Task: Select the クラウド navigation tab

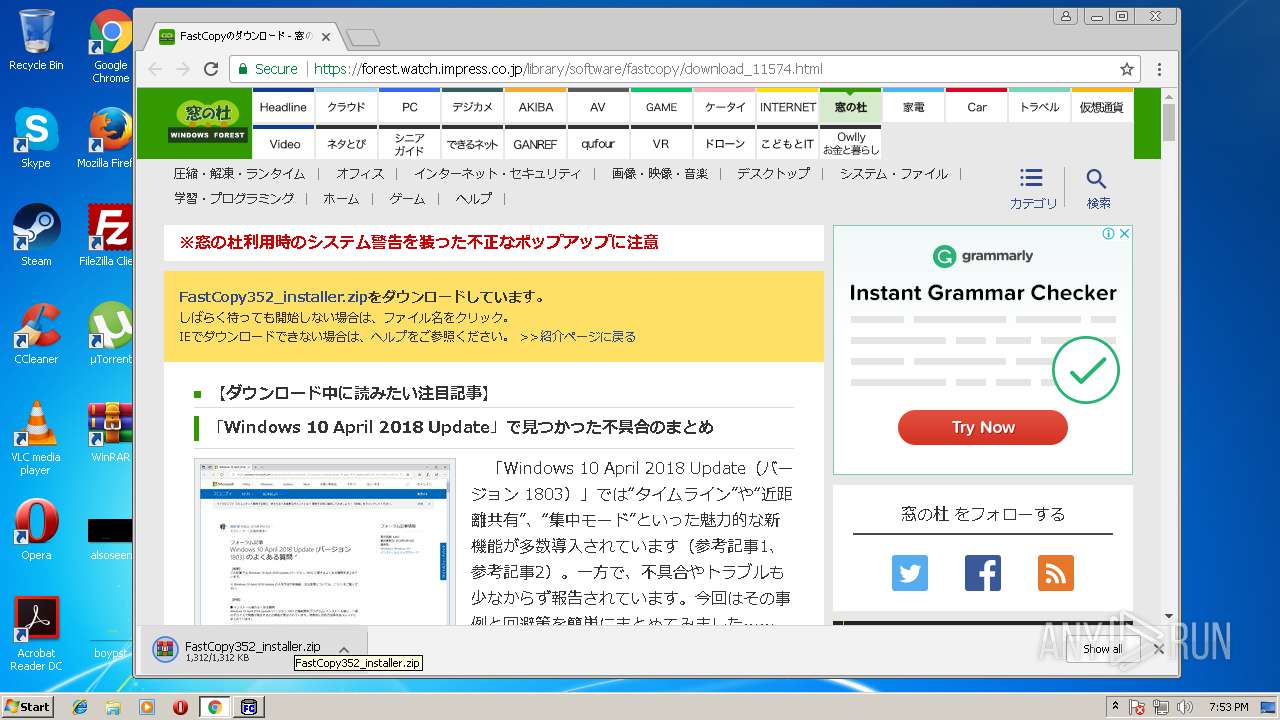Action: click(x=346, y=107)
